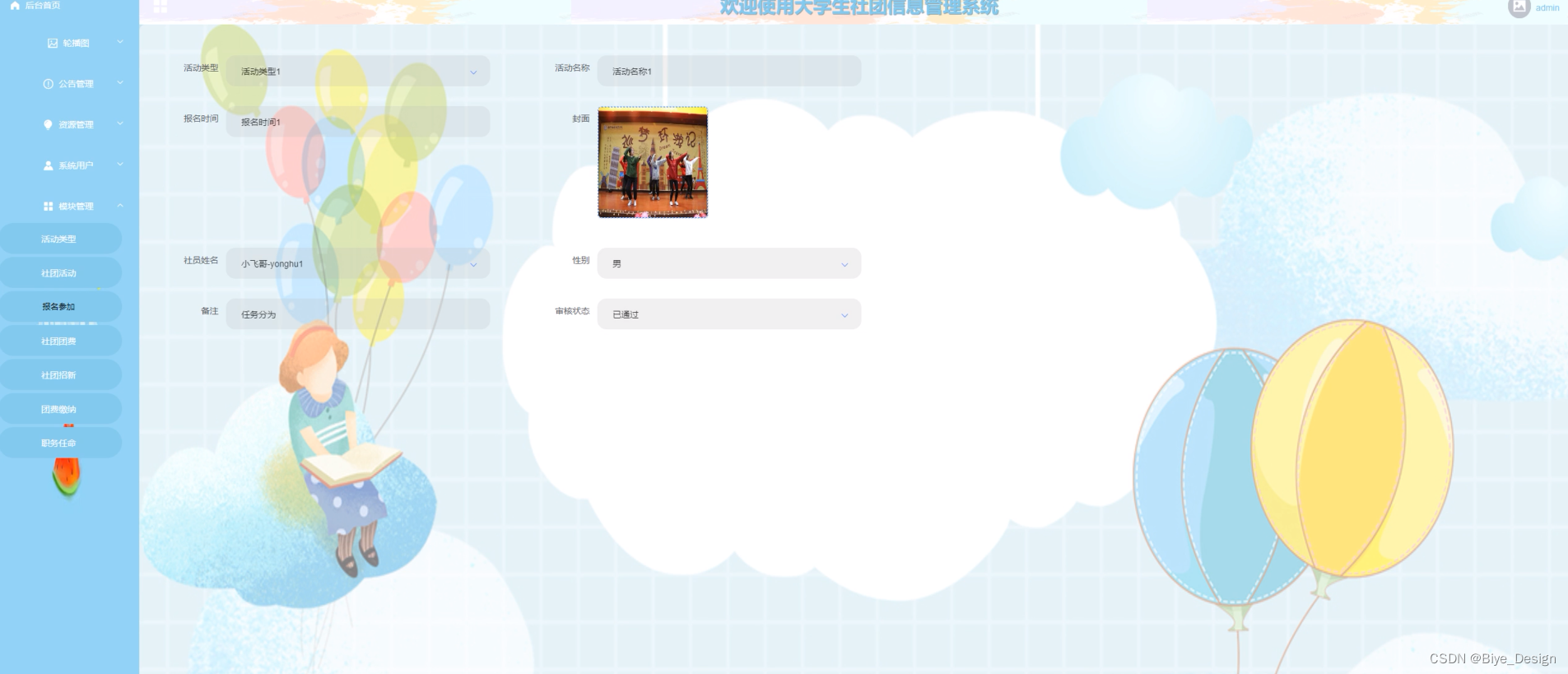Image resolution: width=1568 pixels, height=674 pixels.
Task: Click the 性别 field label text
Action: (x=581, y=260)
